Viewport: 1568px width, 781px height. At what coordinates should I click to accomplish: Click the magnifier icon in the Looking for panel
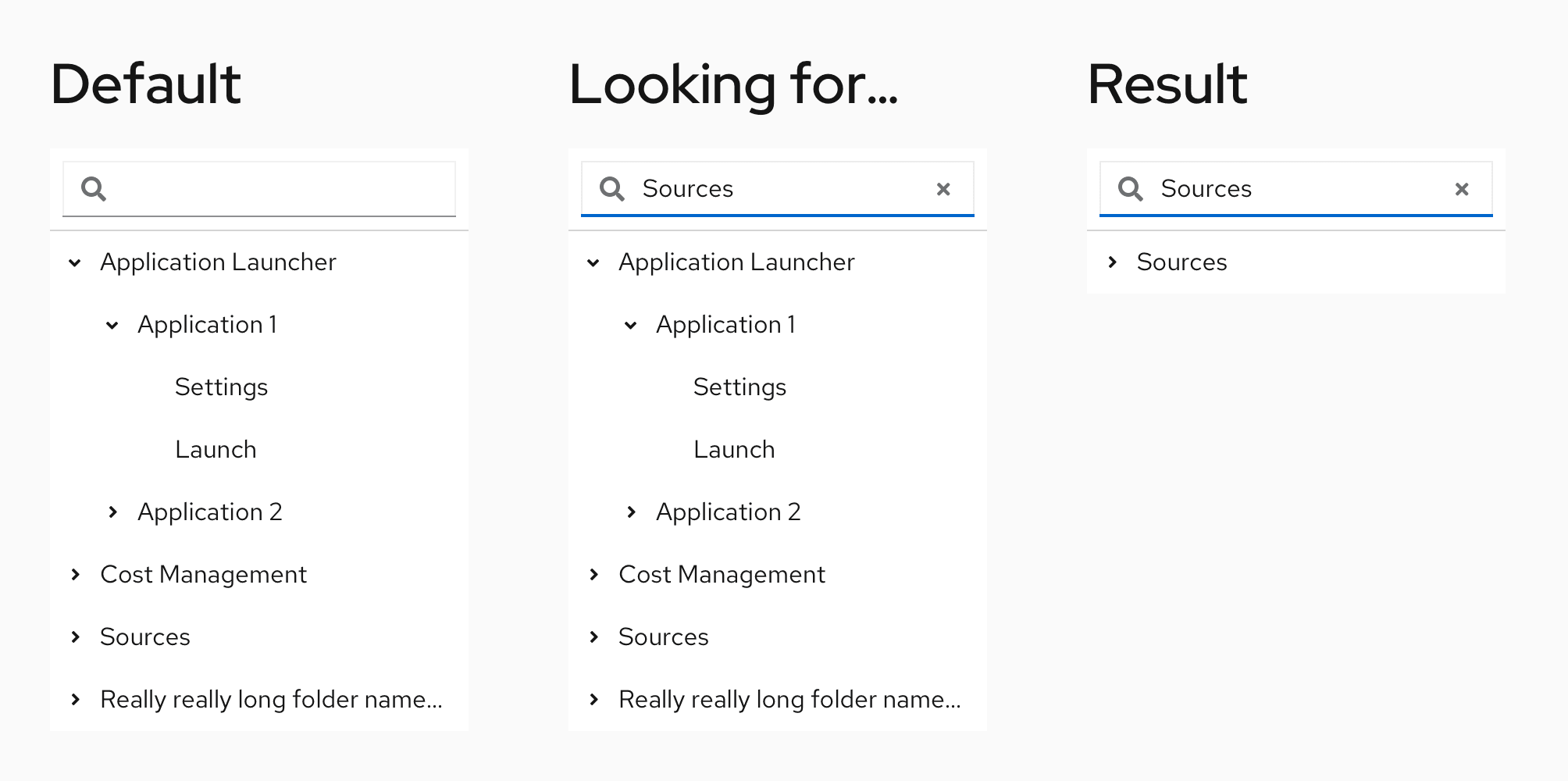(x=611, y=189)
